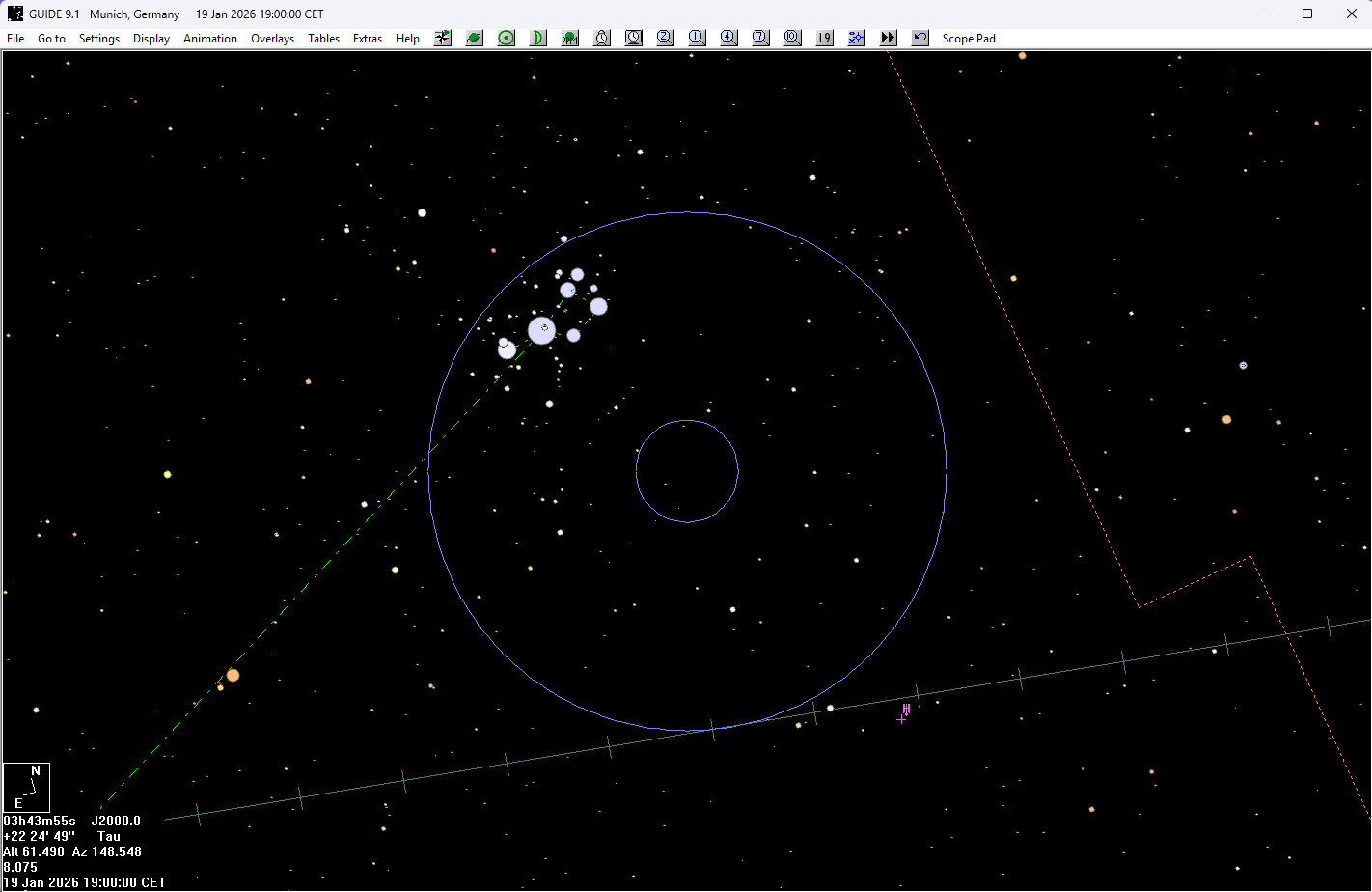Screen dimensions: 1372x892
Task: Zoom chart using the level 1 icon
Action: (697, 38)
